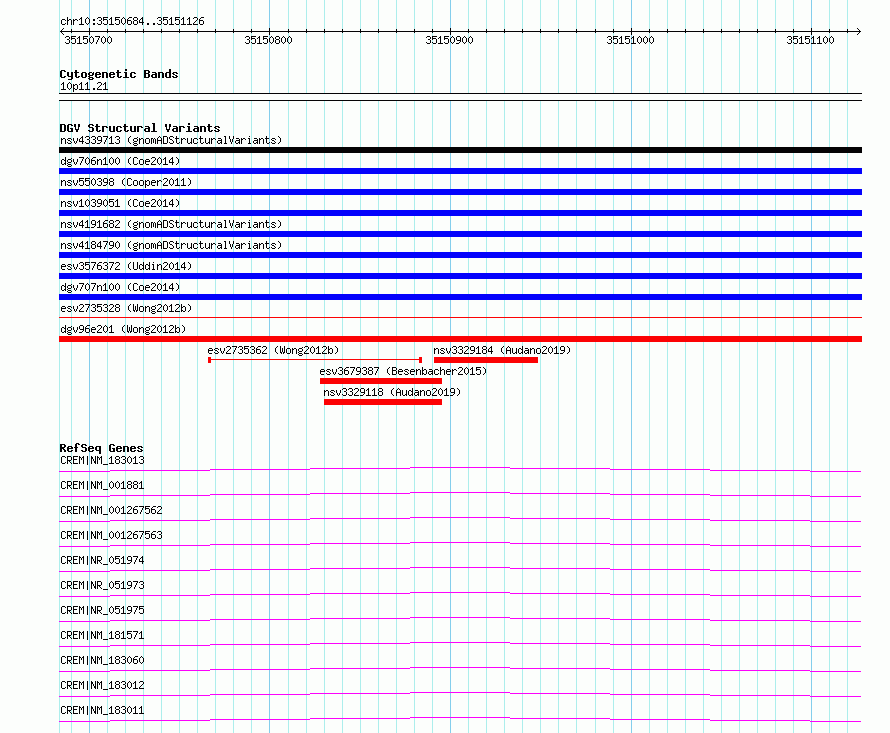Screen dimensions: 890x733
Task: Open variant esv2735362 (Wong2012b)
Action: (273, 350)
